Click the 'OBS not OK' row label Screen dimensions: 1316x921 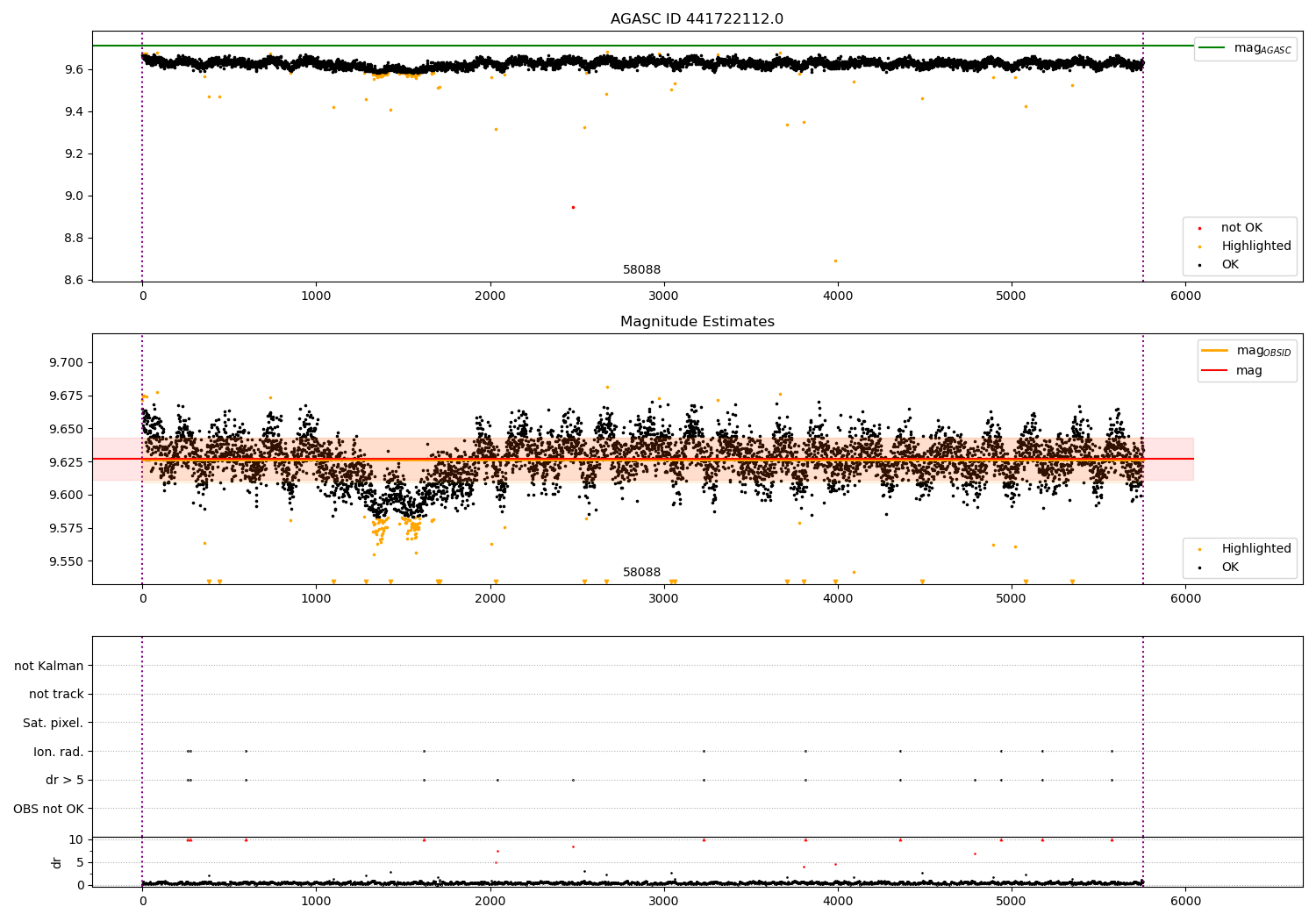pyautogui.click(x=49, y=809)
